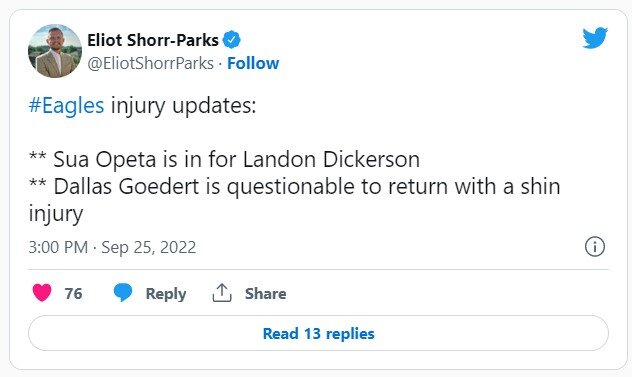Viewport: 632px width, 377px height.
Task: Click the blue reply speech bubble icon
Action: point(123,292)
